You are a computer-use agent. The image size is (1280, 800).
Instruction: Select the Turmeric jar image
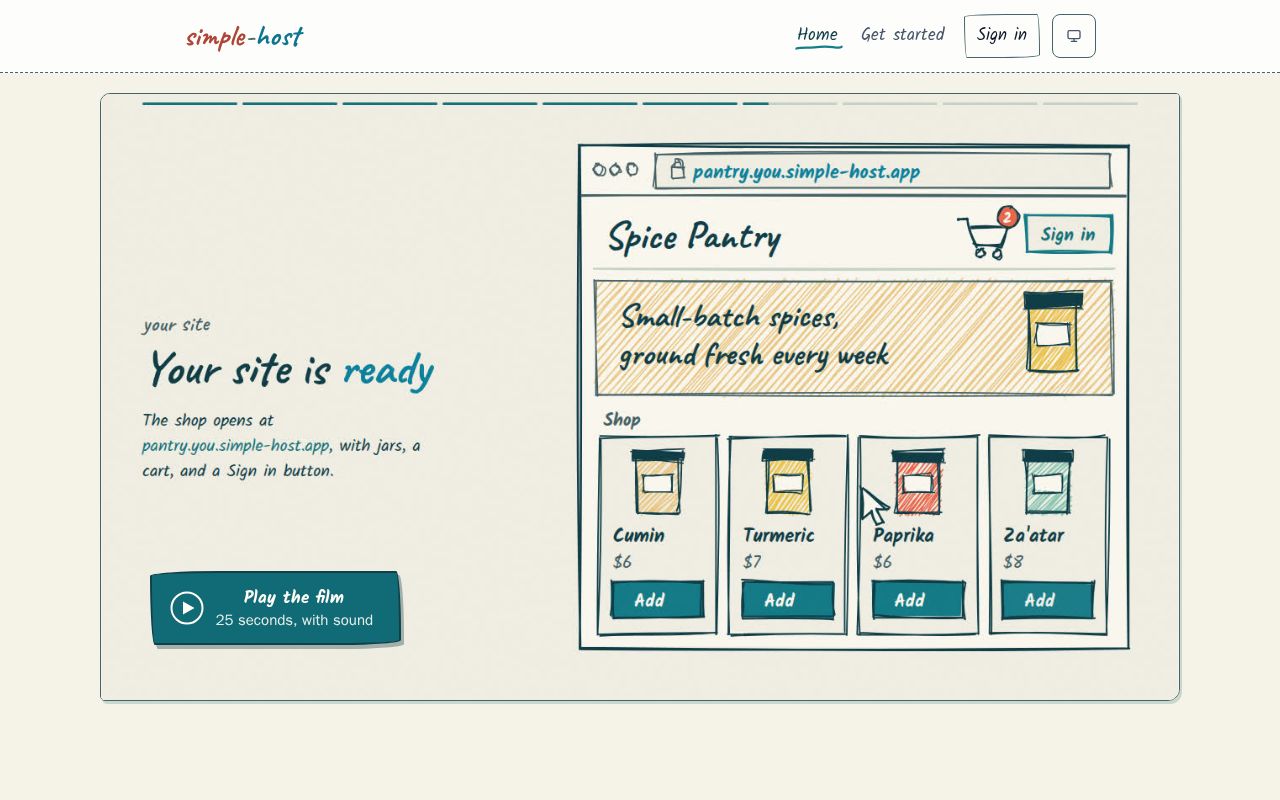click(788, 482)
